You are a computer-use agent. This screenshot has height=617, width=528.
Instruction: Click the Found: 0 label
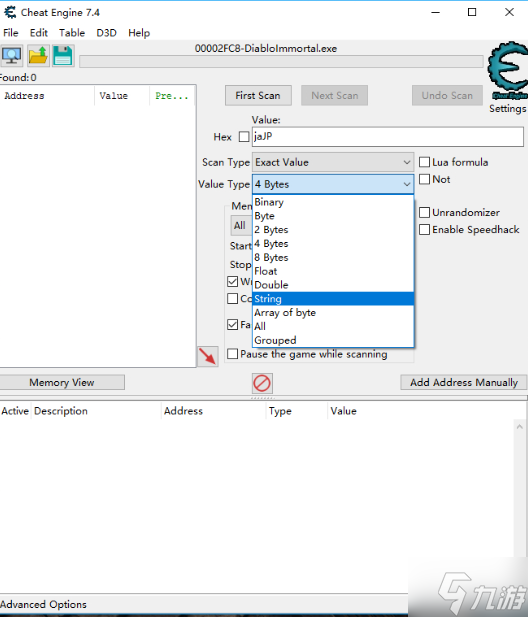pyautogui.click(x=18, y=78)
